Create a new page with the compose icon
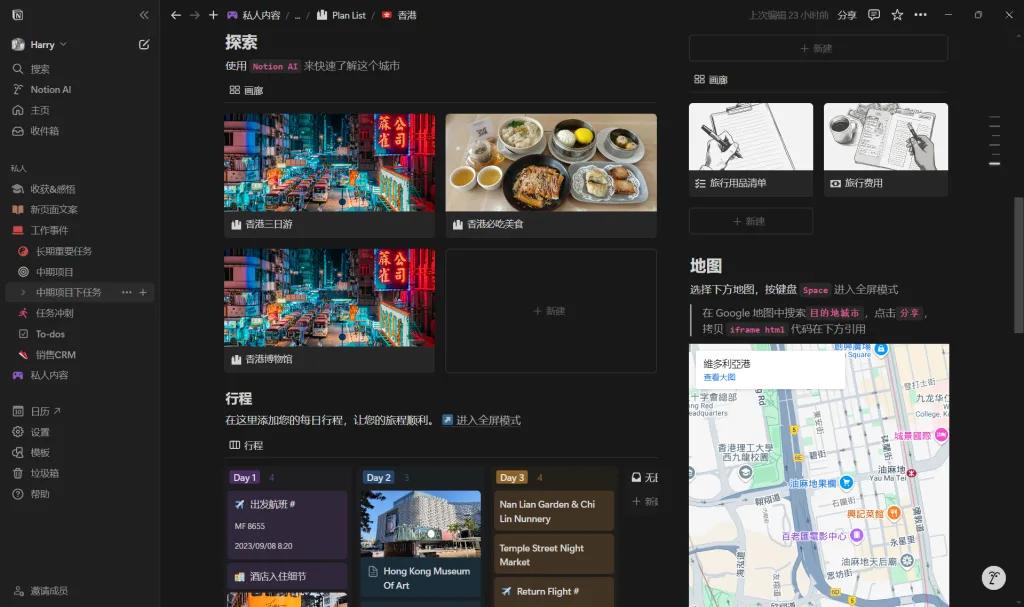 click(144, 44)
